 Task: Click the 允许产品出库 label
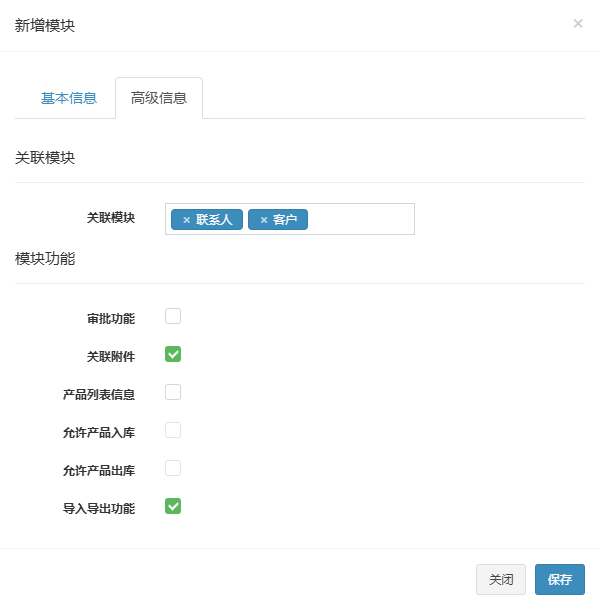click(99, 471)
